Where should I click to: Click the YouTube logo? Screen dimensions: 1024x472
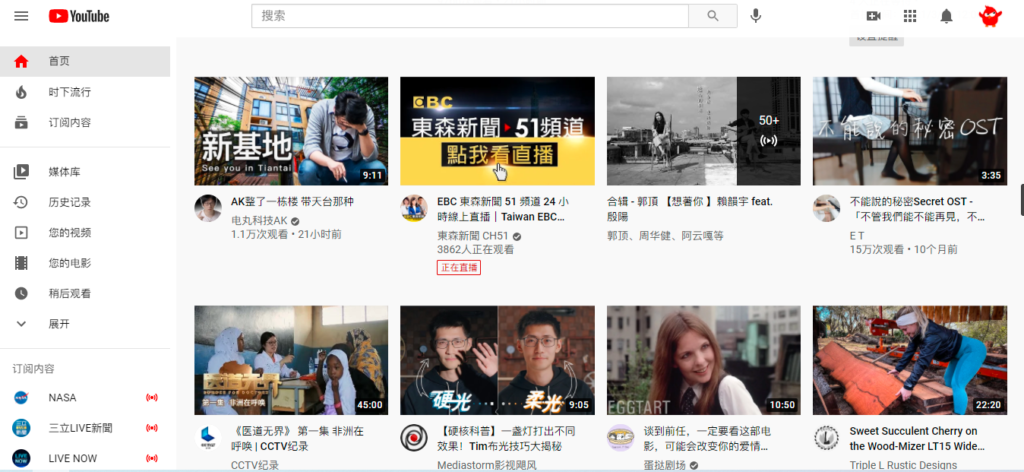click(x=79, y=16)
